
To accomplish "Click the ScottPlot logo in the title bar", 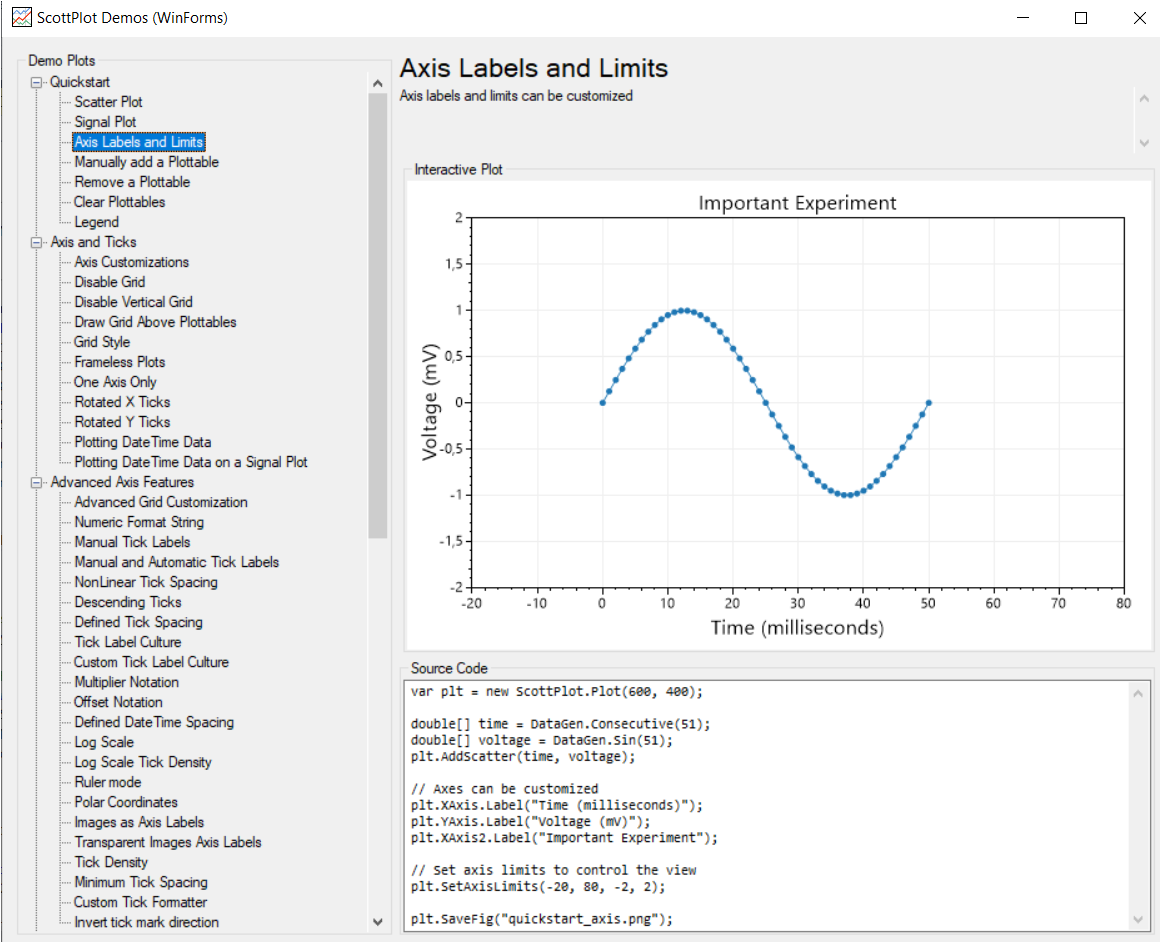I will point(21,17).
